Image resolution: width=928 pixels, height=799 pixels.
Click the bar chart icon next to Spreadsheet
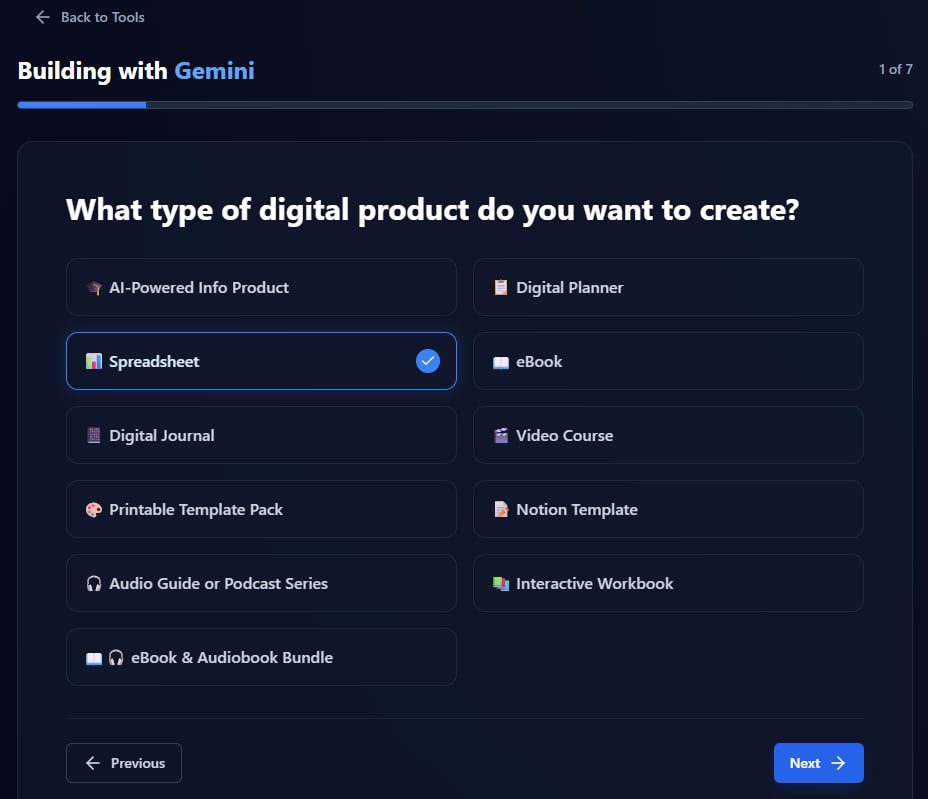(x=94, y=362)
